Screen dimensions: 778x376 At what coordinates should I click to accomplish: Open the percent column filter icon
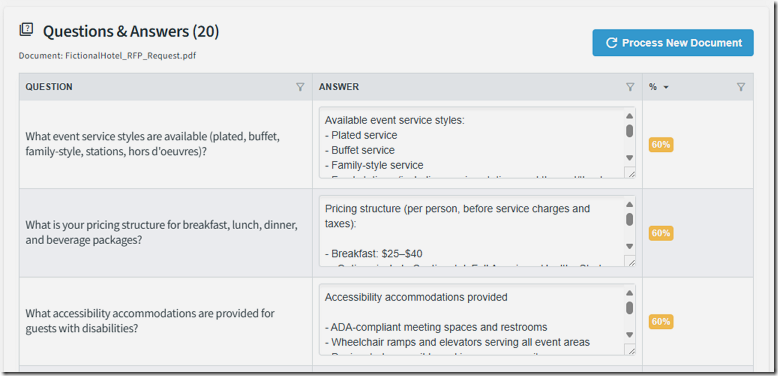tap(740, 87)
